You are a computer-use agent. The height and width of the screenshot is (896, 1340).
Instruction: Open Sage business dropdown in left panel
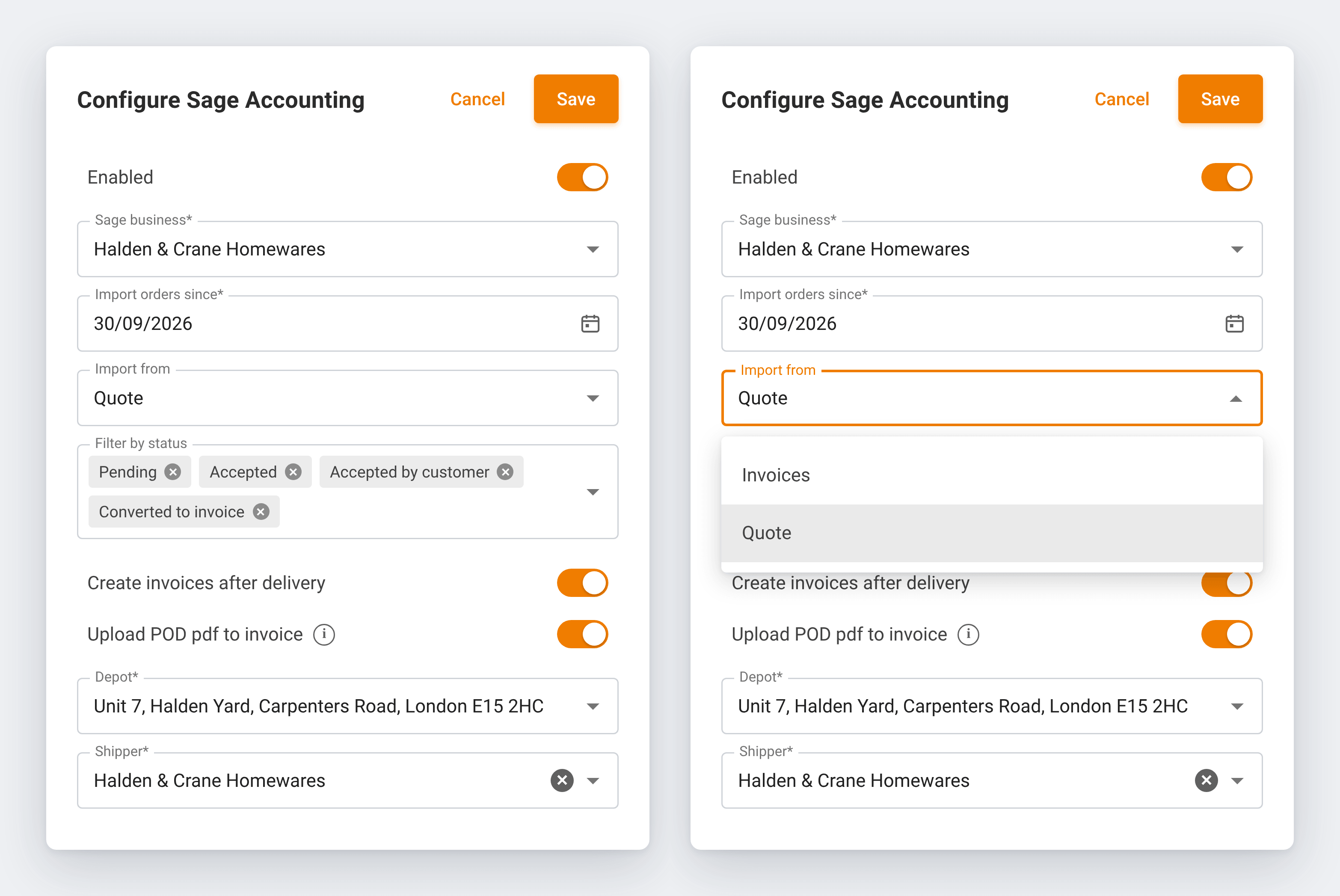(348, 249)
